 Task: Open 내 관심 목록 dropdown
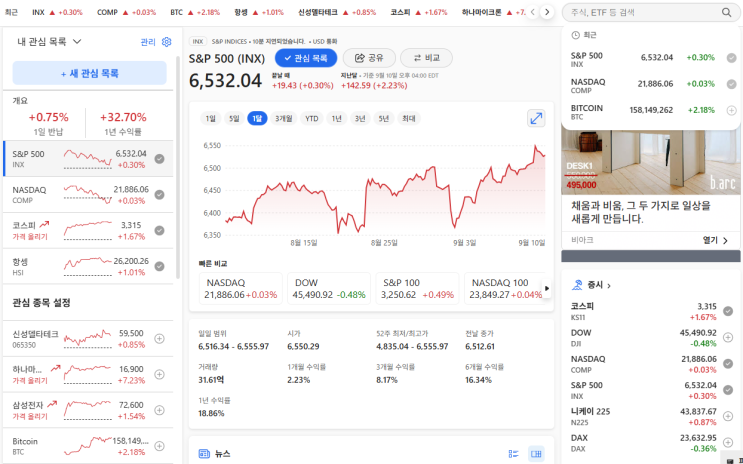coord(49,42)
